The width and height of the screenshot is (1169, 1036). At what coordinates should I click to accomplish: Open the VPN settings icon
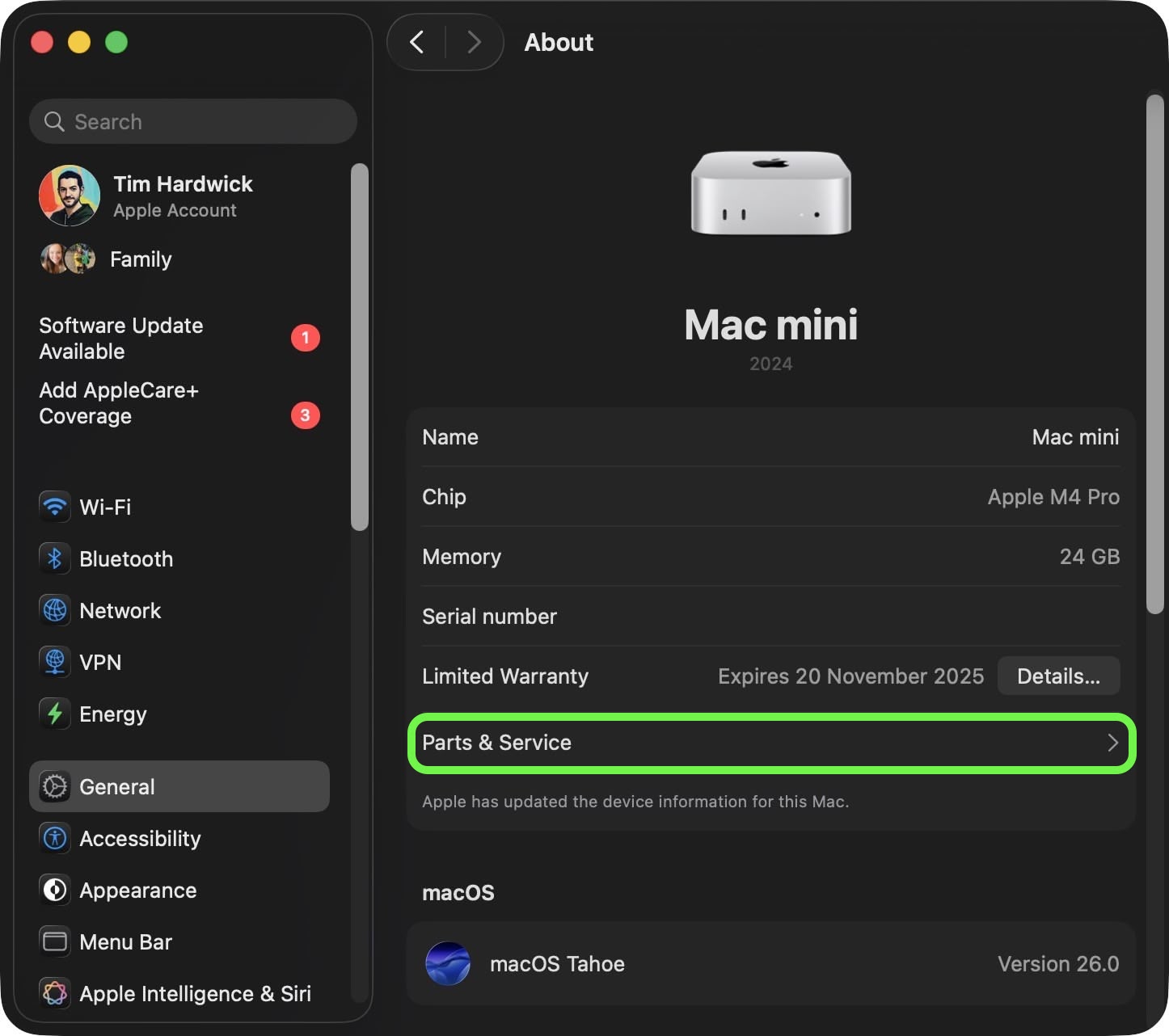pyautogui.click(x=55, y=662)
